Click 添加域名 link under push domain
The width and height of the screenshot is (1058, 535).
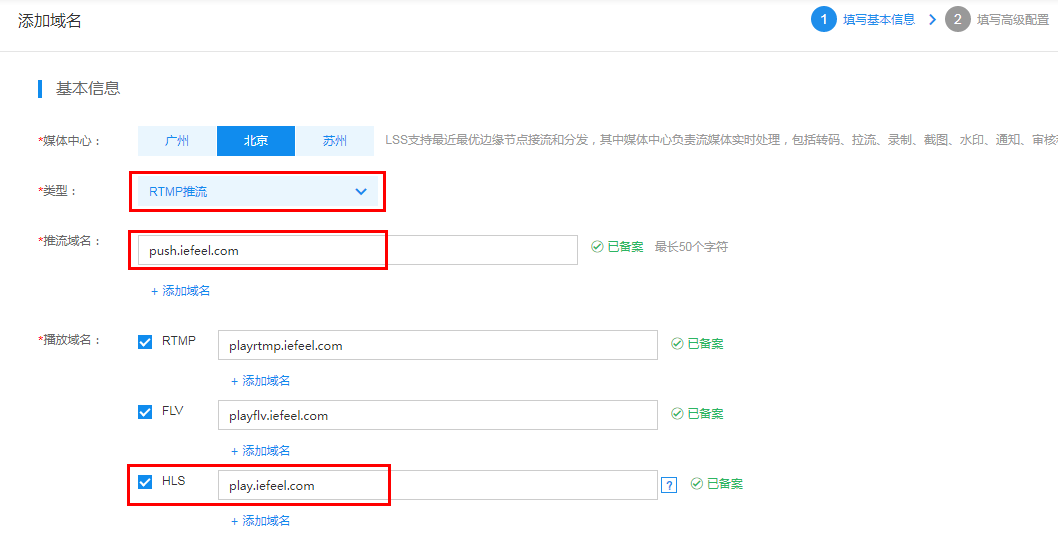pyautogui.click(x=181, y=291)
